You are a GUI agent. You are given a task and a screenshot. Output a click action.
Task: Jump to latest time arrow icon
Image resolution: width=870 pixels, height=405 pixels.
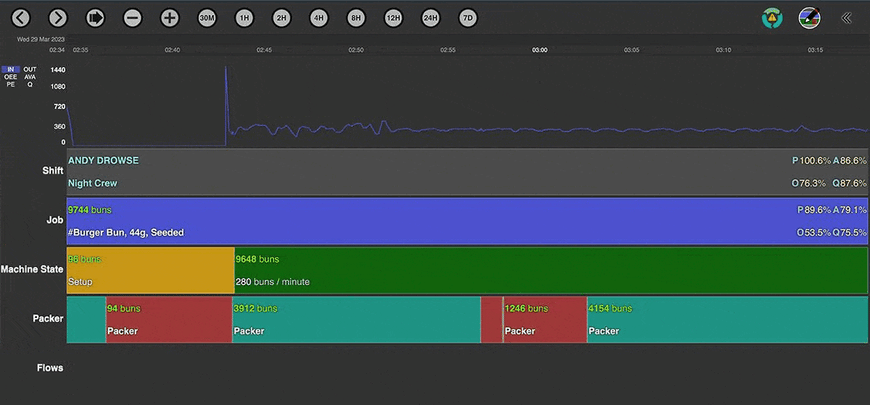pyautogui.click(x=95, y=18)
